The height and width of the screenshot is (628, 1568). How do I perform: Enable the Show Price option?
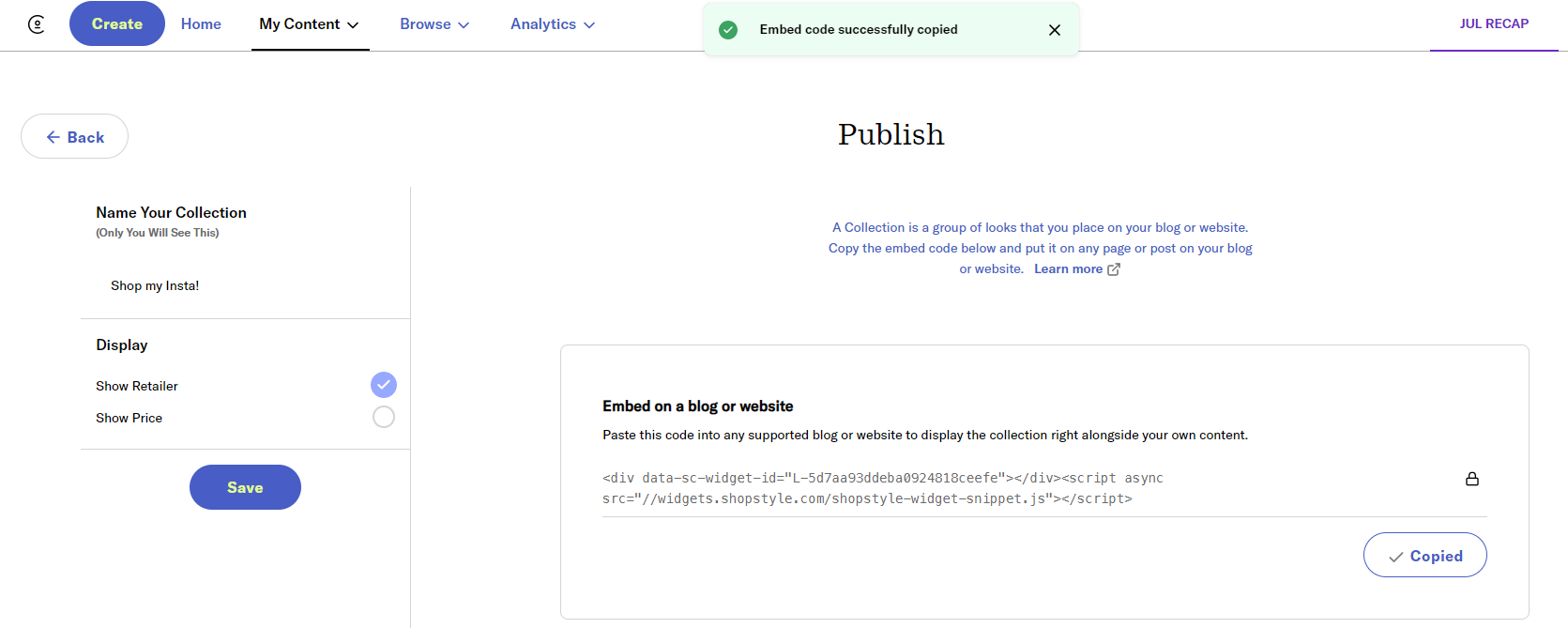(384, 417)
